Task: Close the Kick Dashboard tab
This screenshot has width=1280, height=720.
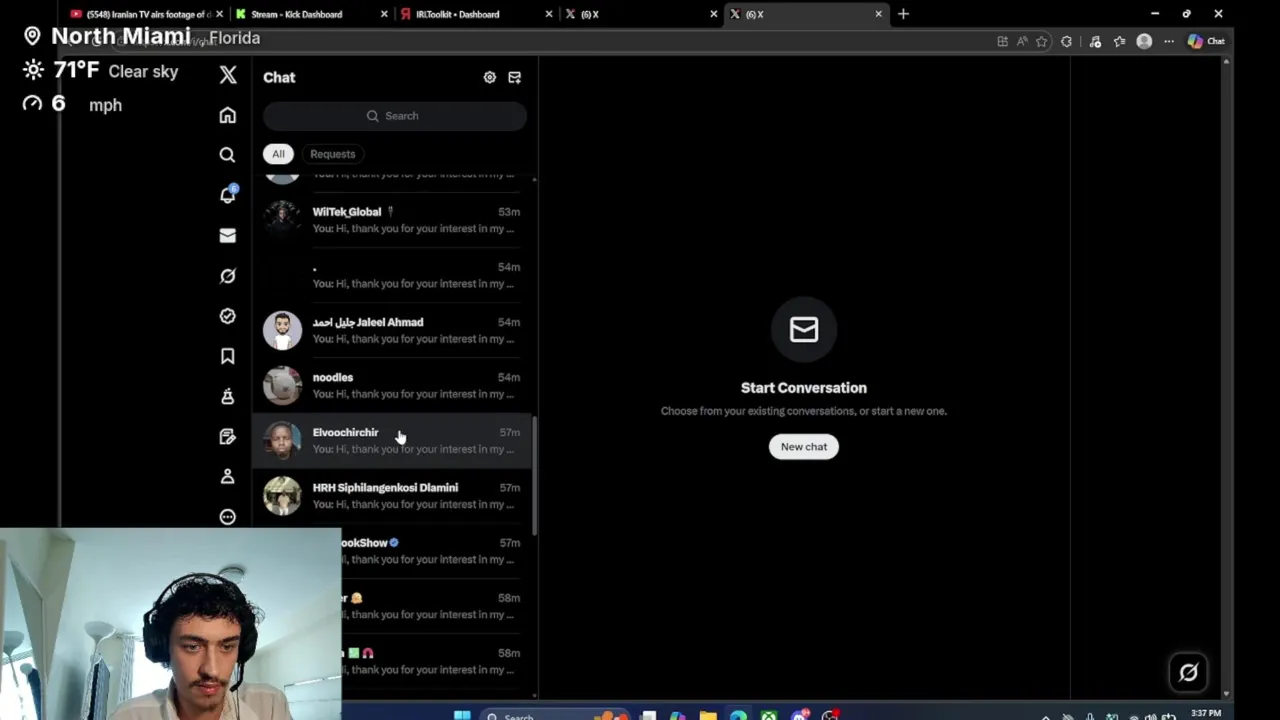Action: pyautogui.click(x=385, y=14)
